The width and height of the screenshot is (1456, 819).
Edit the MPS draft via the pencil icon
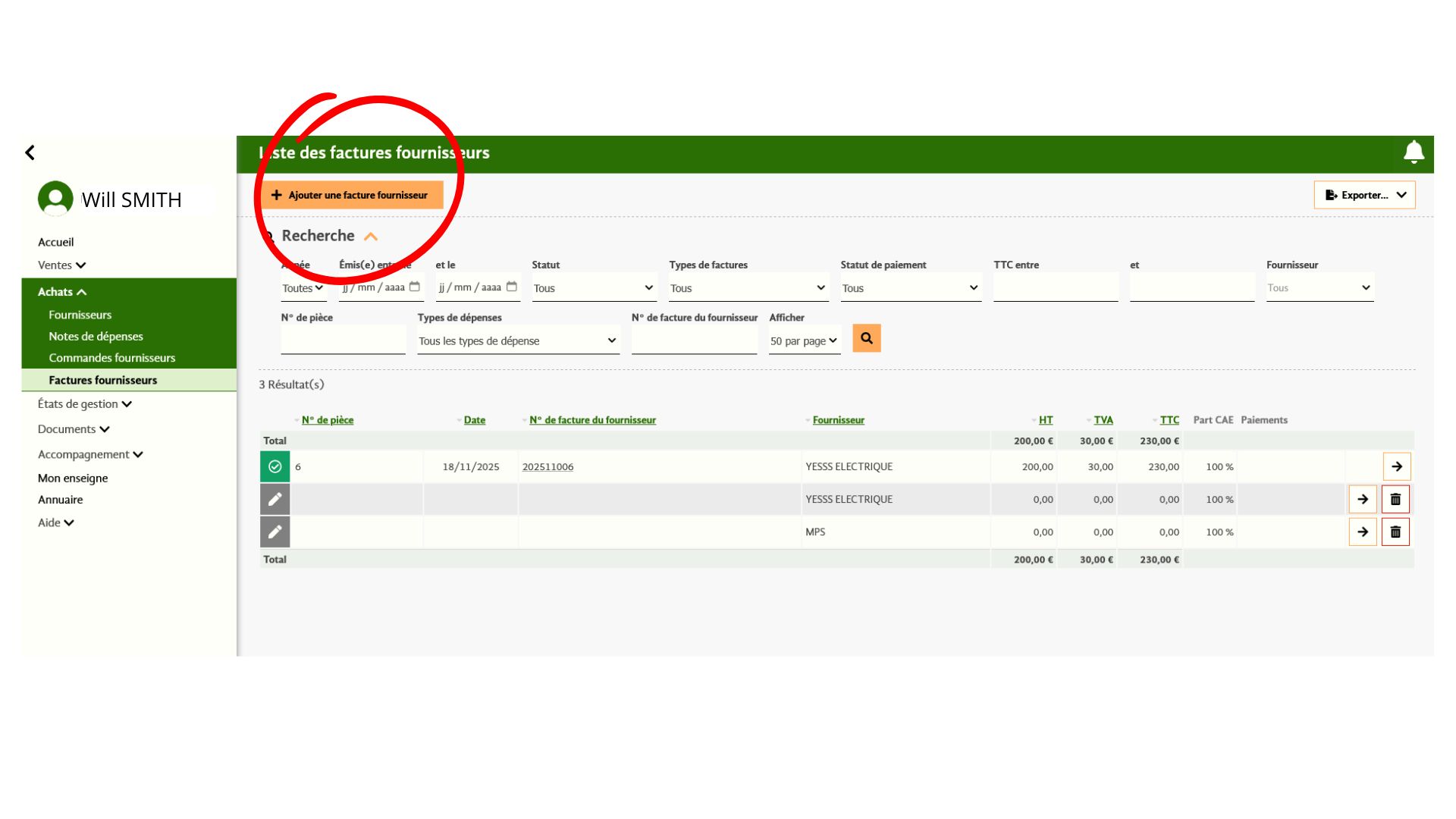pyautogui.click(x=275, y=532)
